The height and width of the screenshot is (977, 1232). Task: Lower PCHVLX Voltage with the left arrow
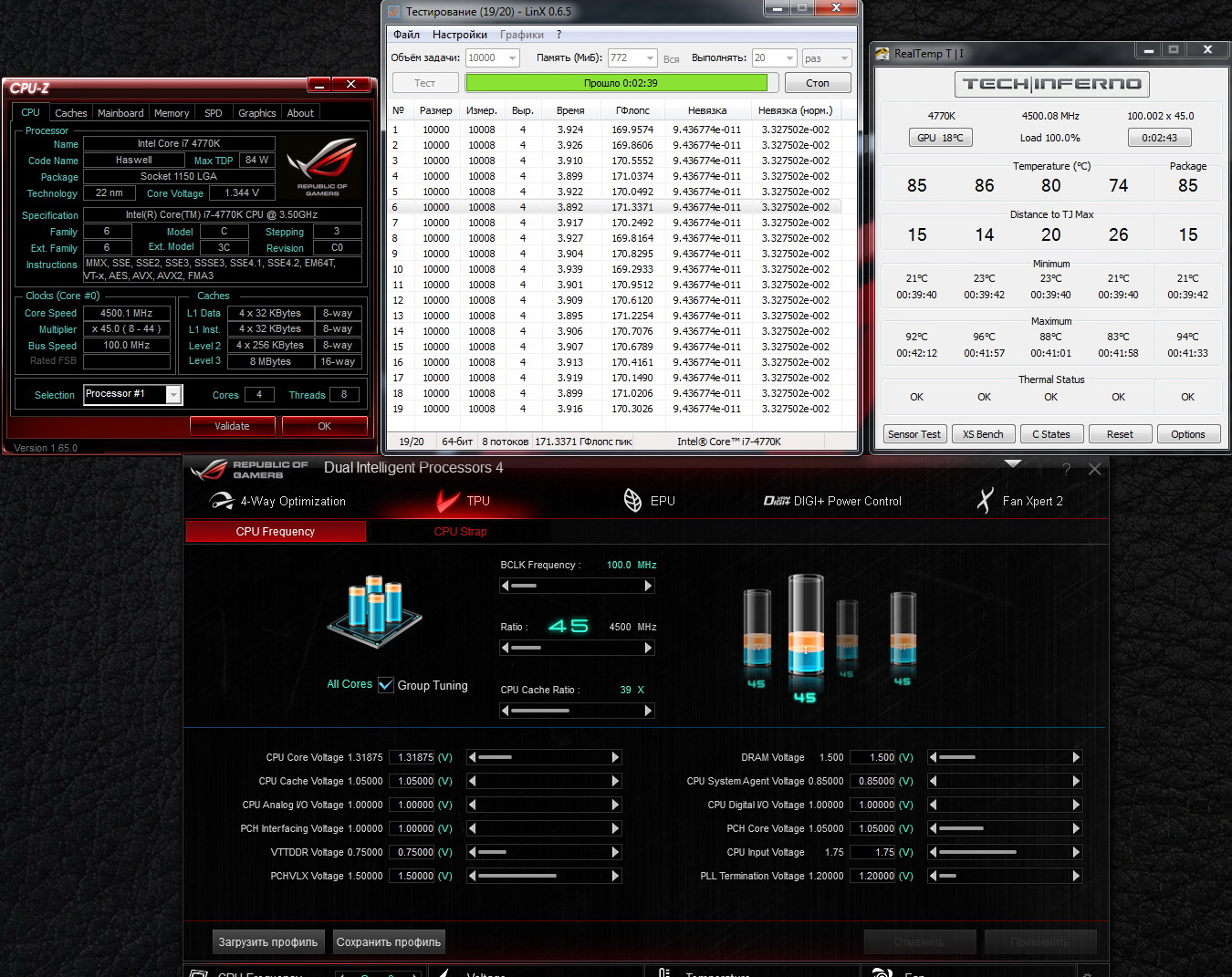pyautogui.click(x=472, y=876)
